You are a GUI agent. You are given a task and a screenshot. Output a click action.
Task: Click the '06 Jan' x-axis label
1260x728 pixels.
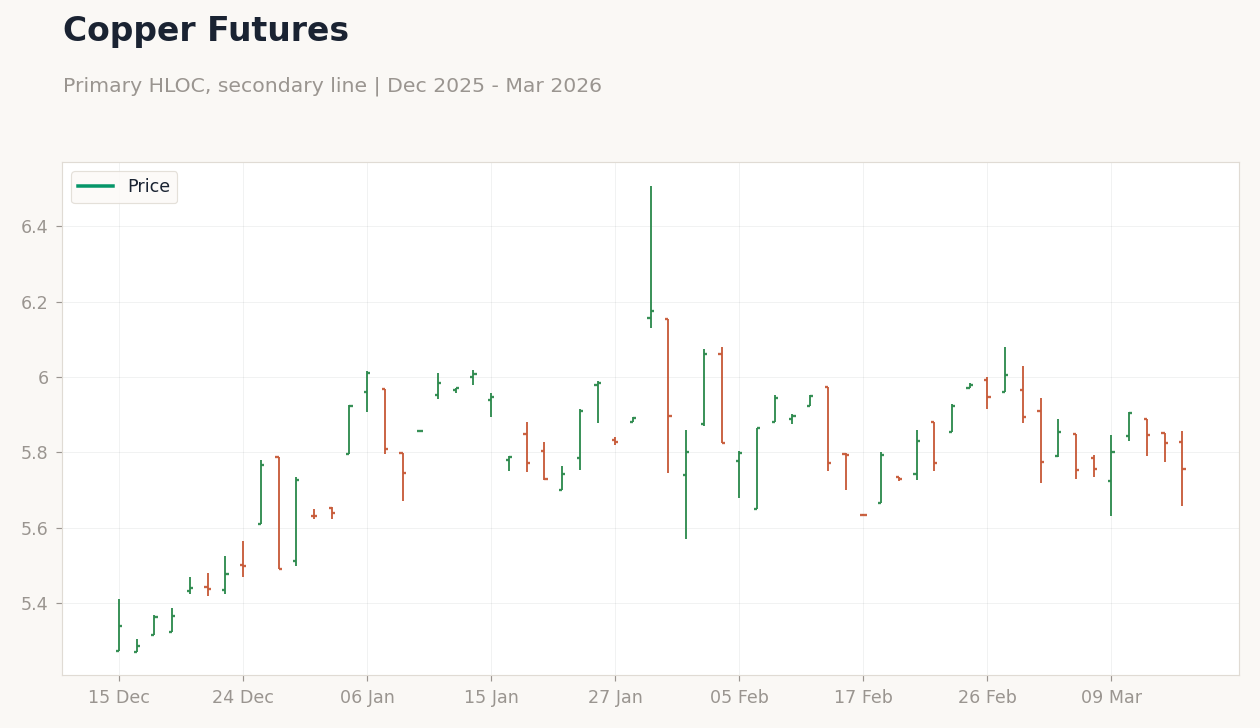(367, 698)
